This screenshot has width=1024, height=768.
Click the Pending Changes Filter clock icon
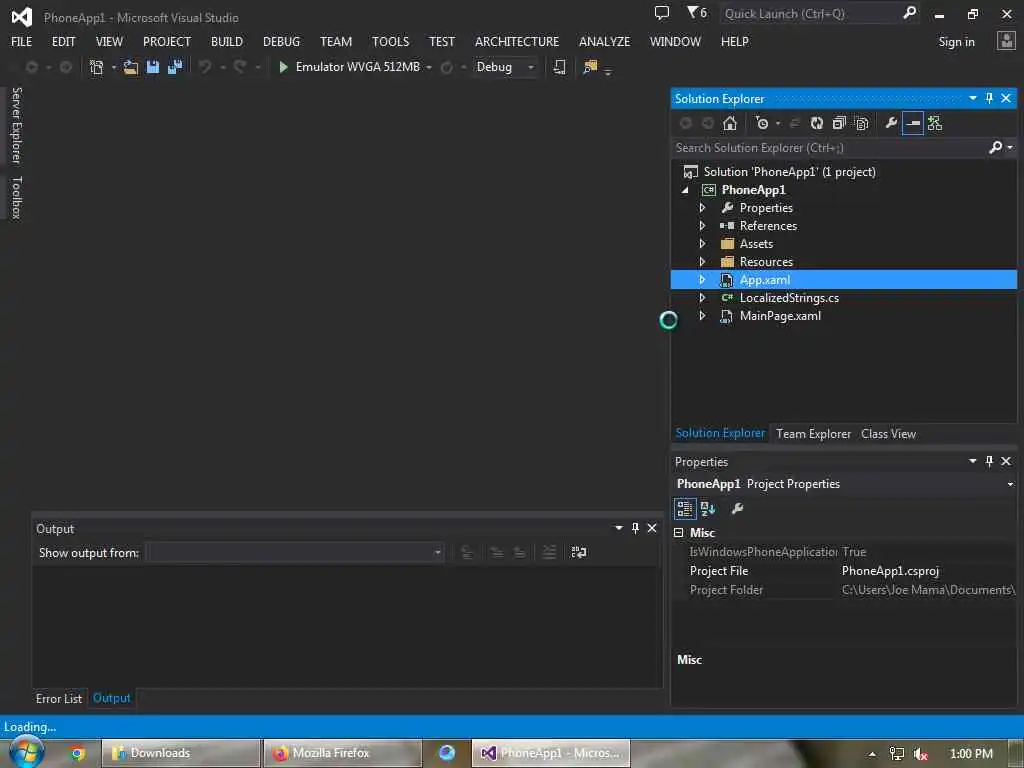[x=761, y=123]
